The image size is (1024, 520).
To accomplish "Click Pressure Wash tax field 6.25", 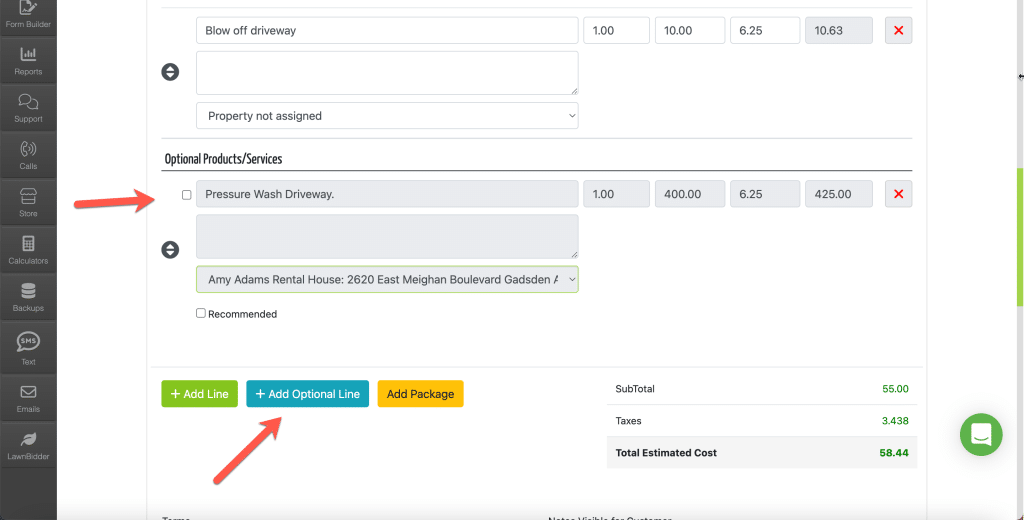I will [x=765, y=194].
